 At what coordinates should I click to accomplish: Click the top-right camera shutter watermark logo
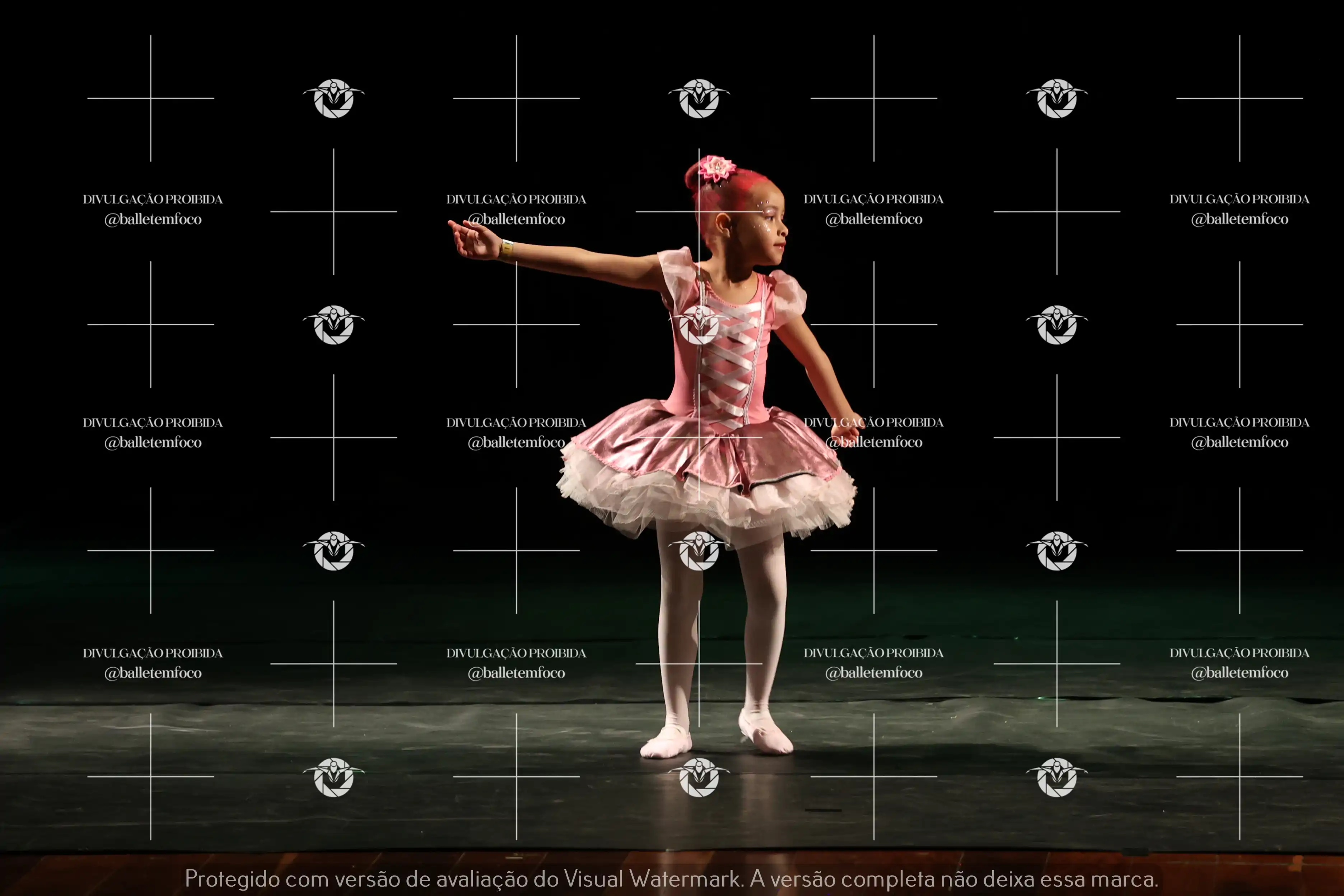pos(1056,98)
